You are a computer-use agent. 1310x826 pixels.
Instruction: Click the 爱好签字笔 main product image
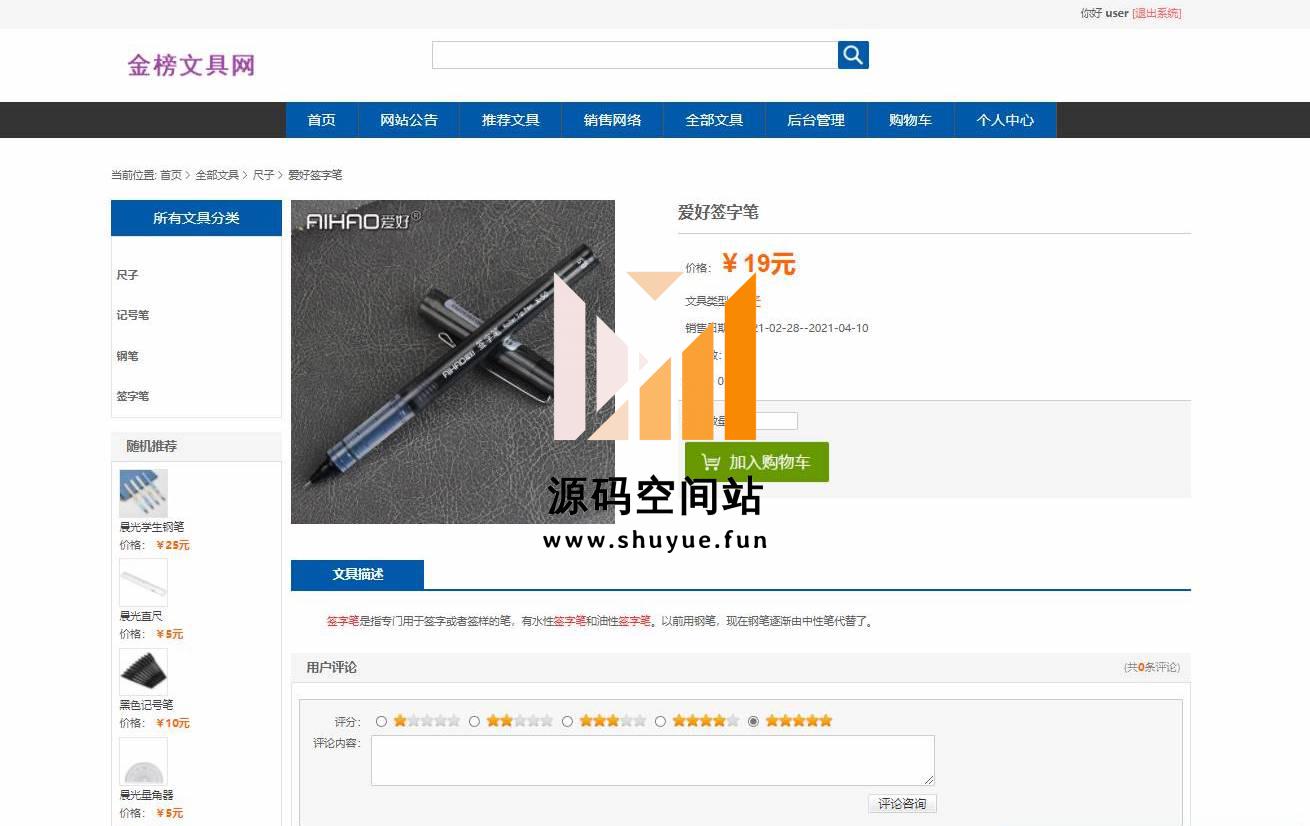click(452, 361)
